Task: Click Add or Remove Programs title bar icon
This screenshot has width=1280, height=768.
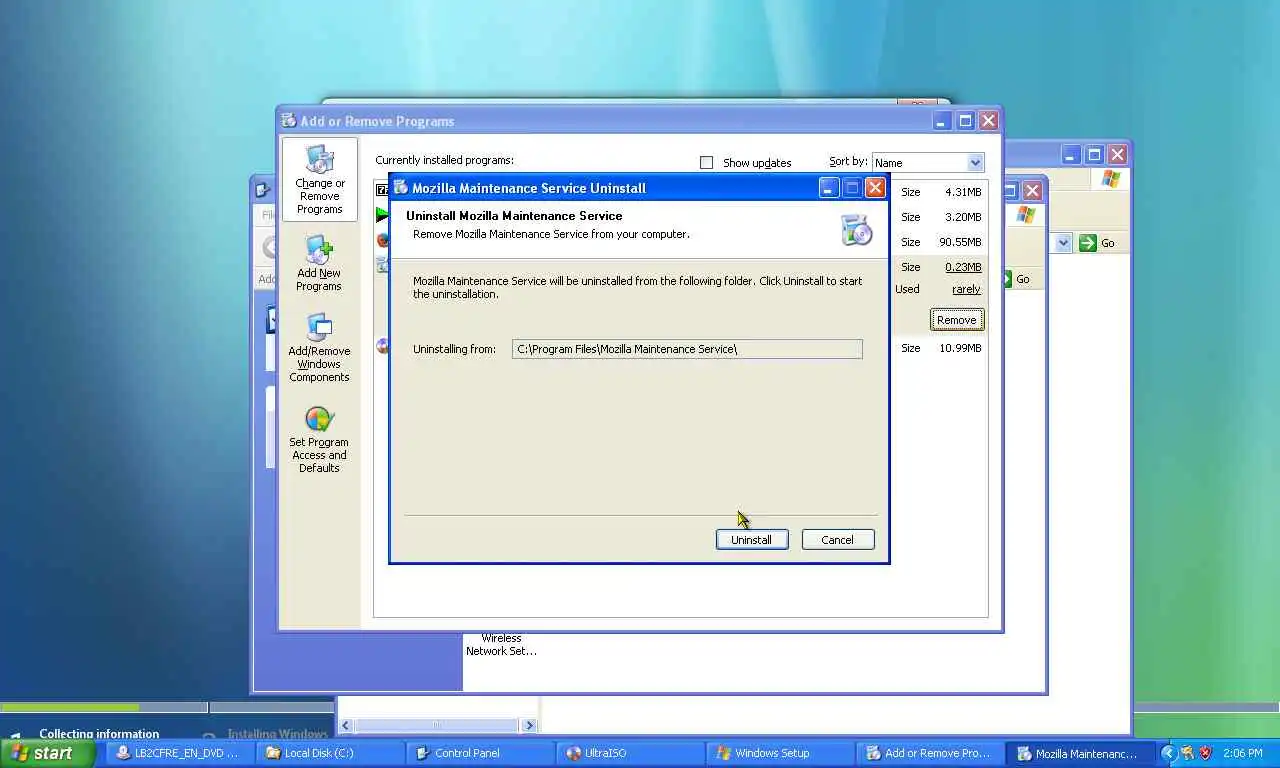Action: point(289,121)
